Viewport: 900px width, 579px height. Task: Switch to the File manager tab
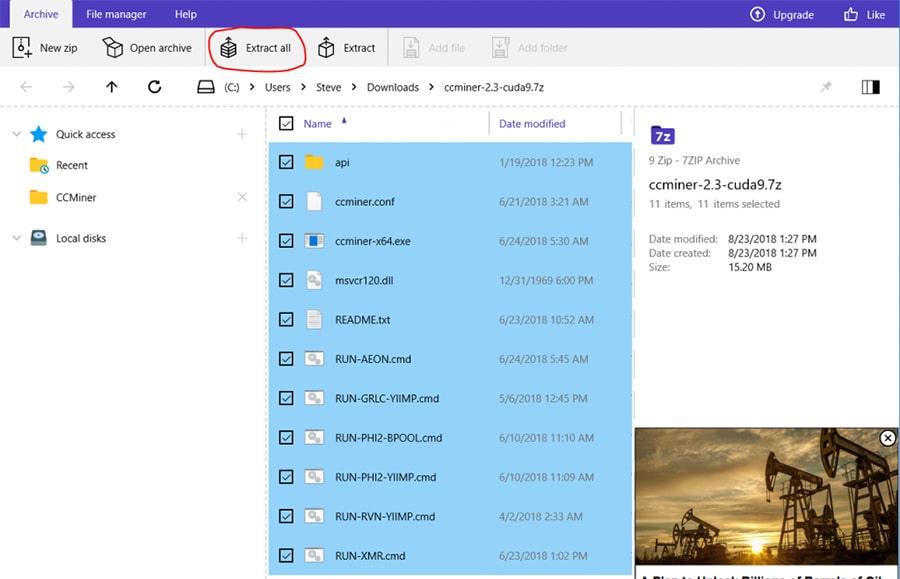(116, 14)
